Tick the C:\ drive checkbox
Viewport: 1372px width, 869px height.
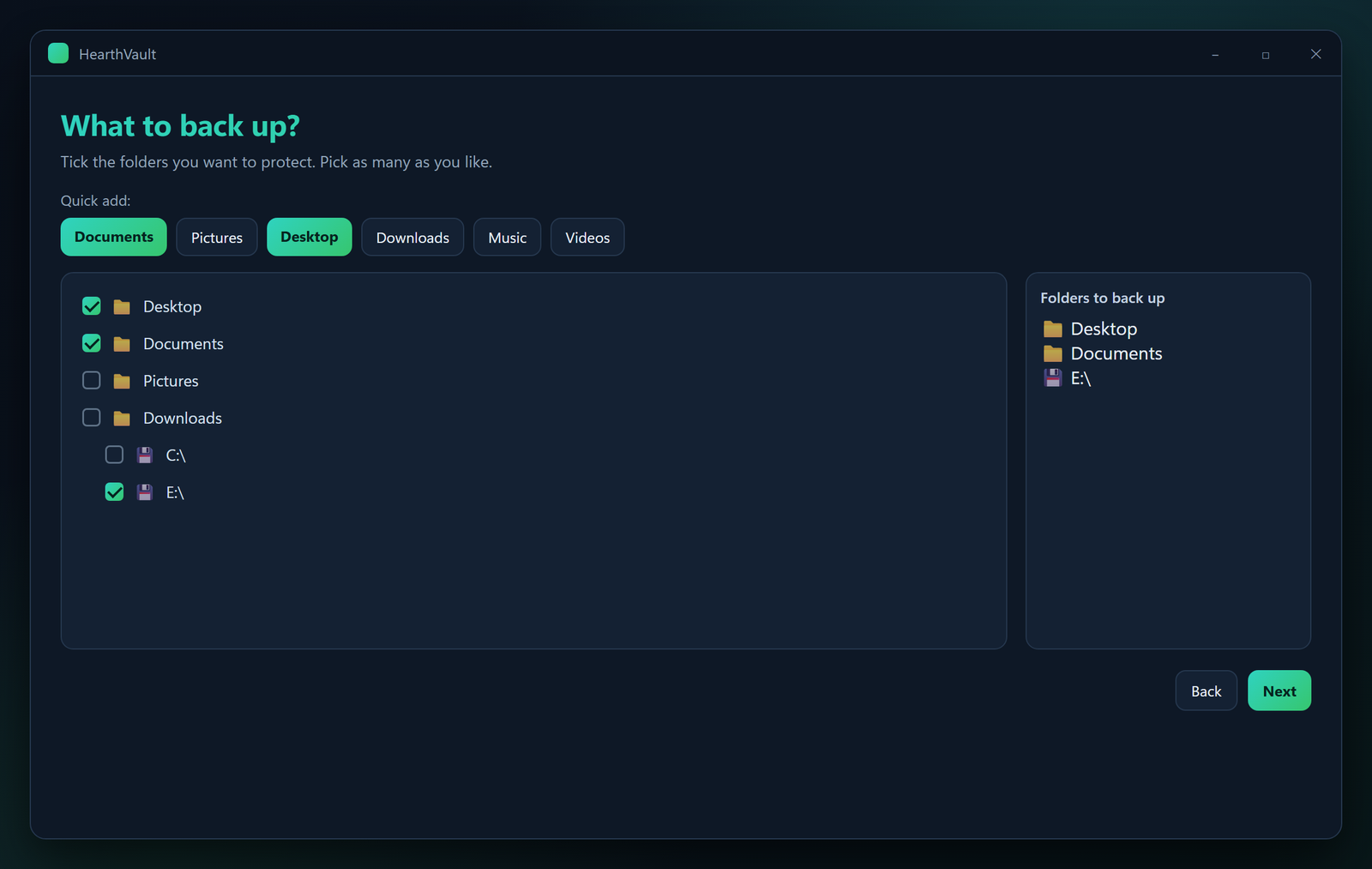coord(114,455)
